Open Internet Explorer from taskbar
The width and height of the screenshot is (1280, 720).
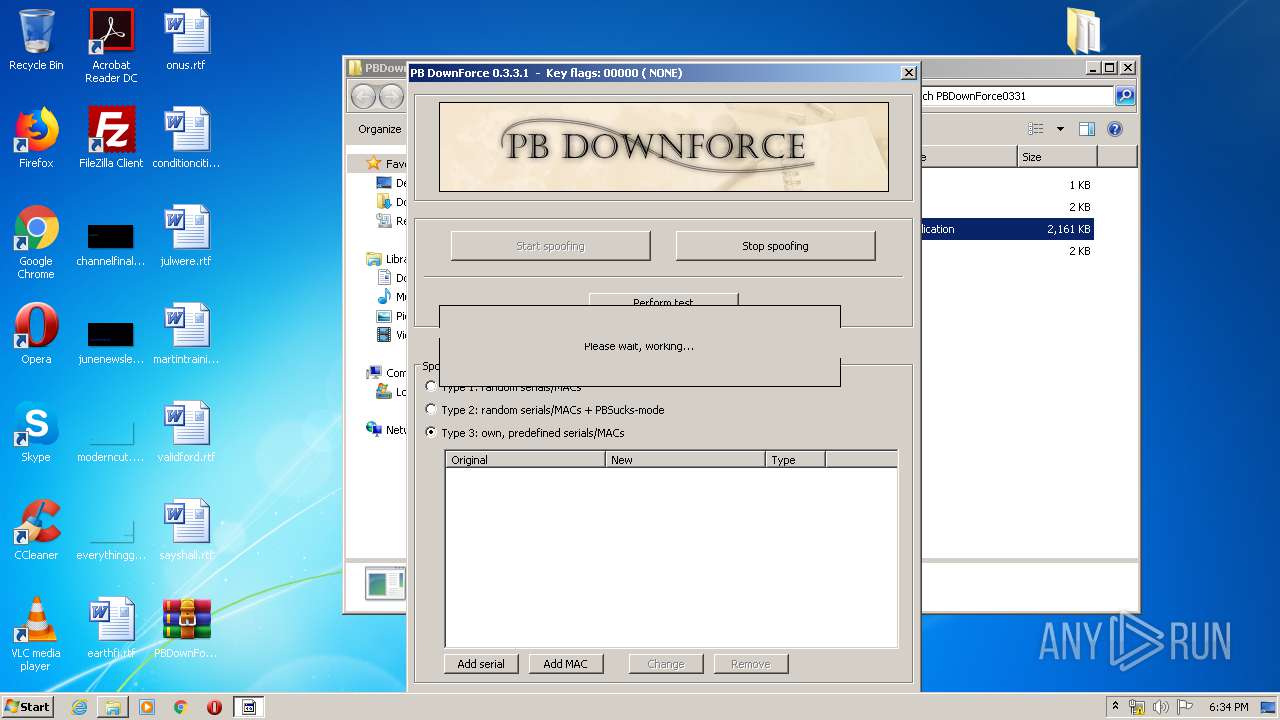click(x=79, y=707)
